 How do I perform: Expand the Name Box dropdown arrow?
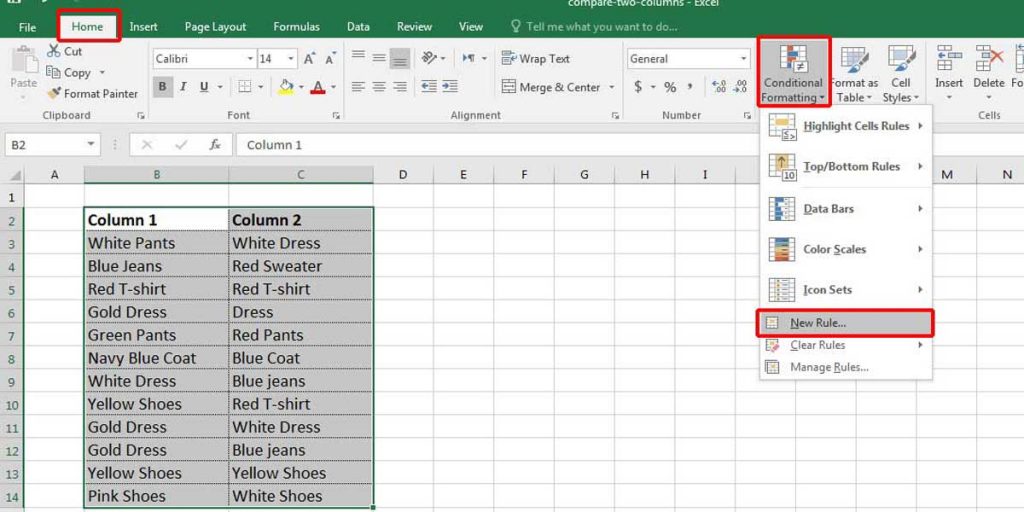click(91, 144)
